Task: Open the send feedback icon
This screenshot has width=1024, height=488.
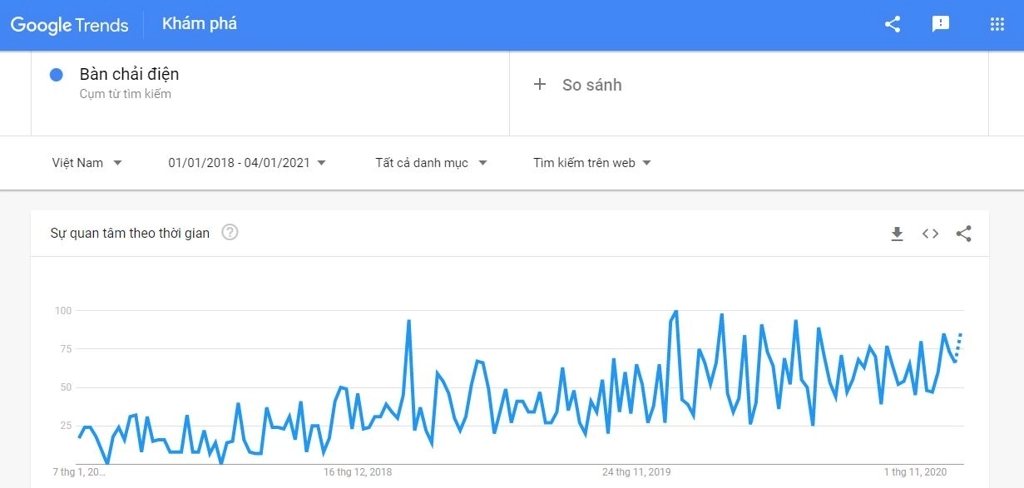Action: [940, 25]
